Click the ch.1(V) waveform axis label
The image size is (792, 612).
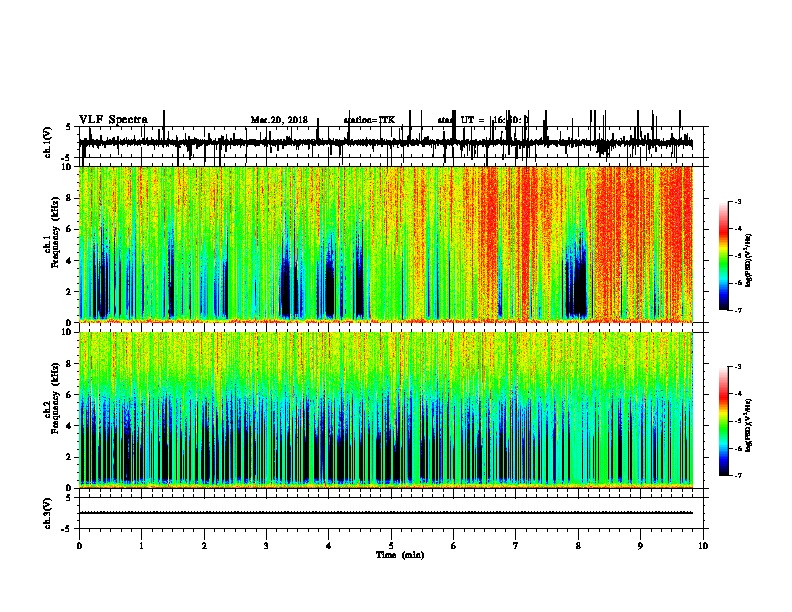(x=48, y=142)
